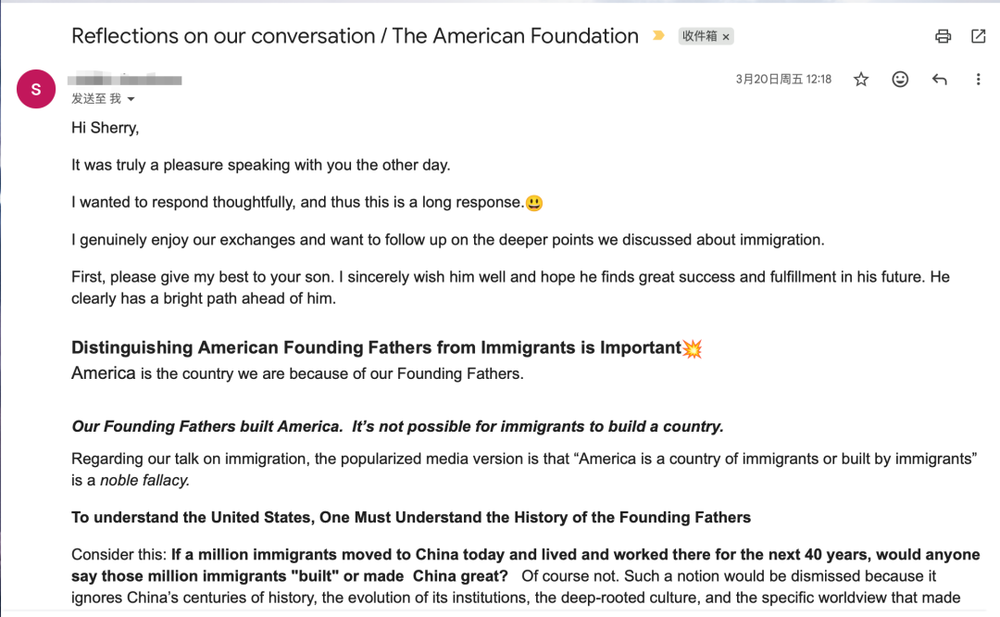
Task: Star this email message
Action: (x=861, y=79)
